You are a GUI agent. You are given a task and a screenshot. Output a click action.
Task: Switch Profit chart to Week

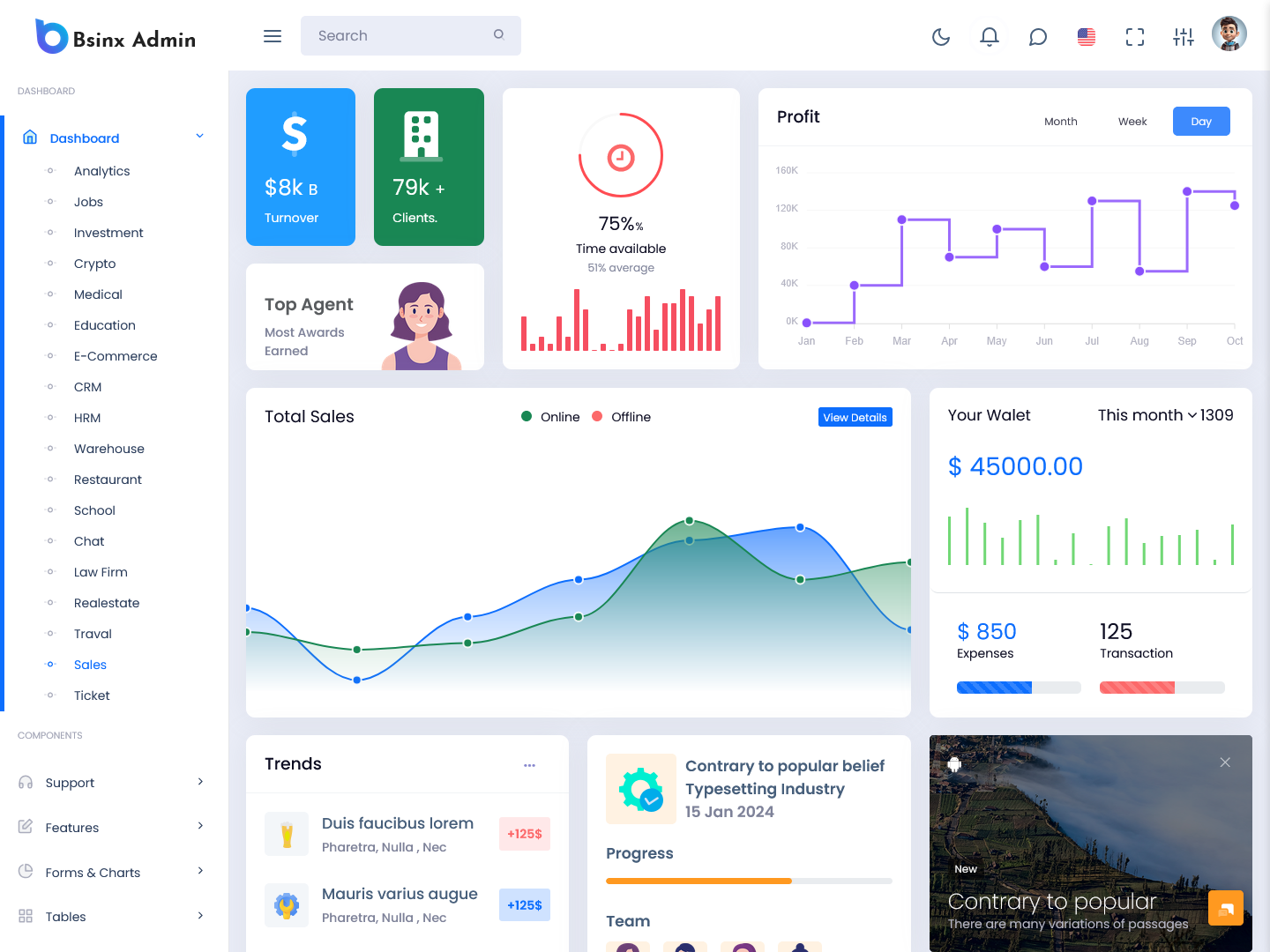pyautogui.click(x=1132, y=122)
